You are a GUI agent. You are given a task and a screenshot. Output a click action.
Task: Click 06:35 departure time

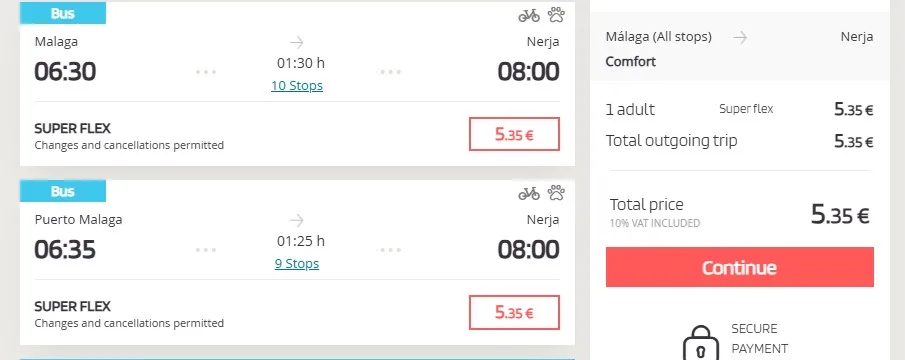point(65,250)
